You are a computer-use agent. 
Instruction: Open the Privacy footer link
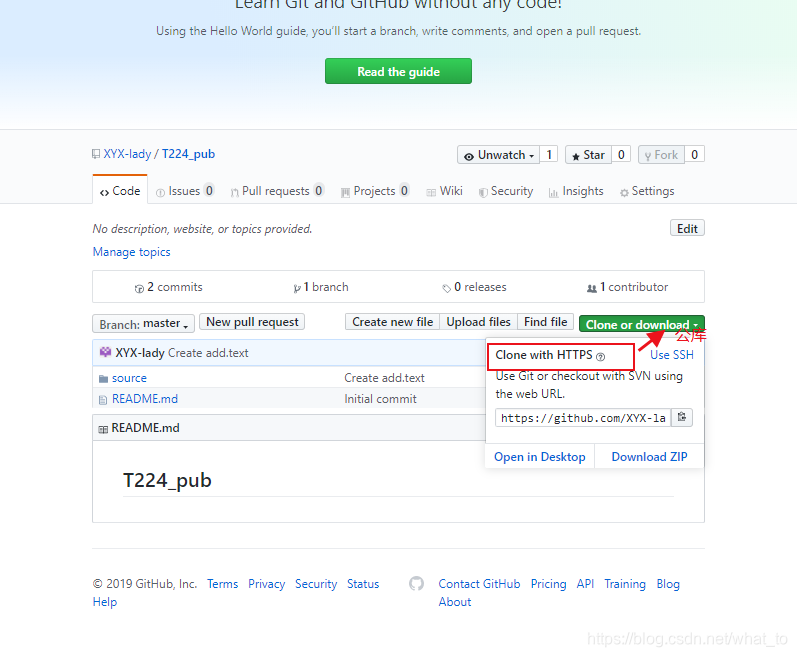pyautogui.click(x=266, y=584)
